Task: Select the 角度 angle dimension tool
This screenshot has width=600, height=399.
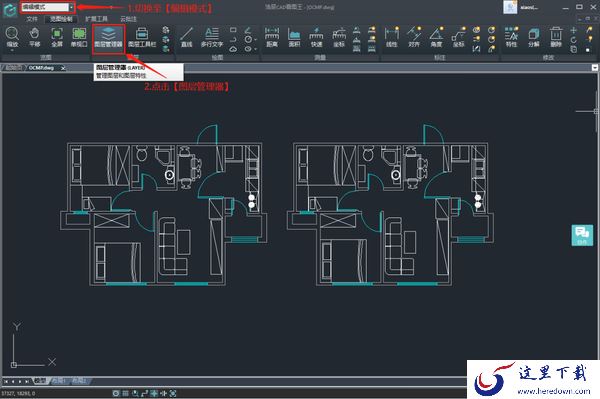Action: 436,37
